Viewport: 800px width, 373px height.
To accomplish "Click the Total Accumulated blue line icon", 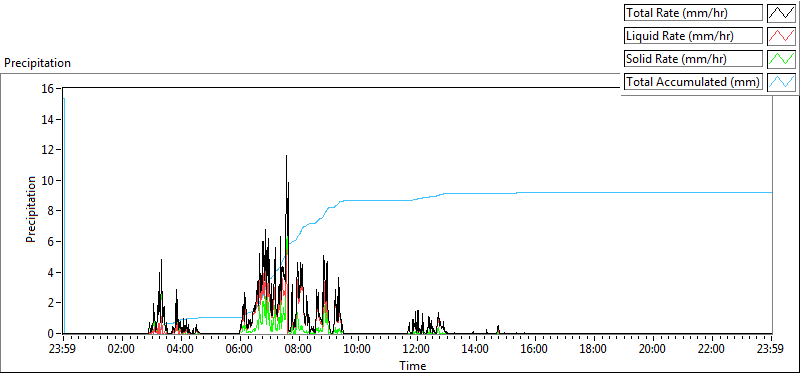I will 782,82.
